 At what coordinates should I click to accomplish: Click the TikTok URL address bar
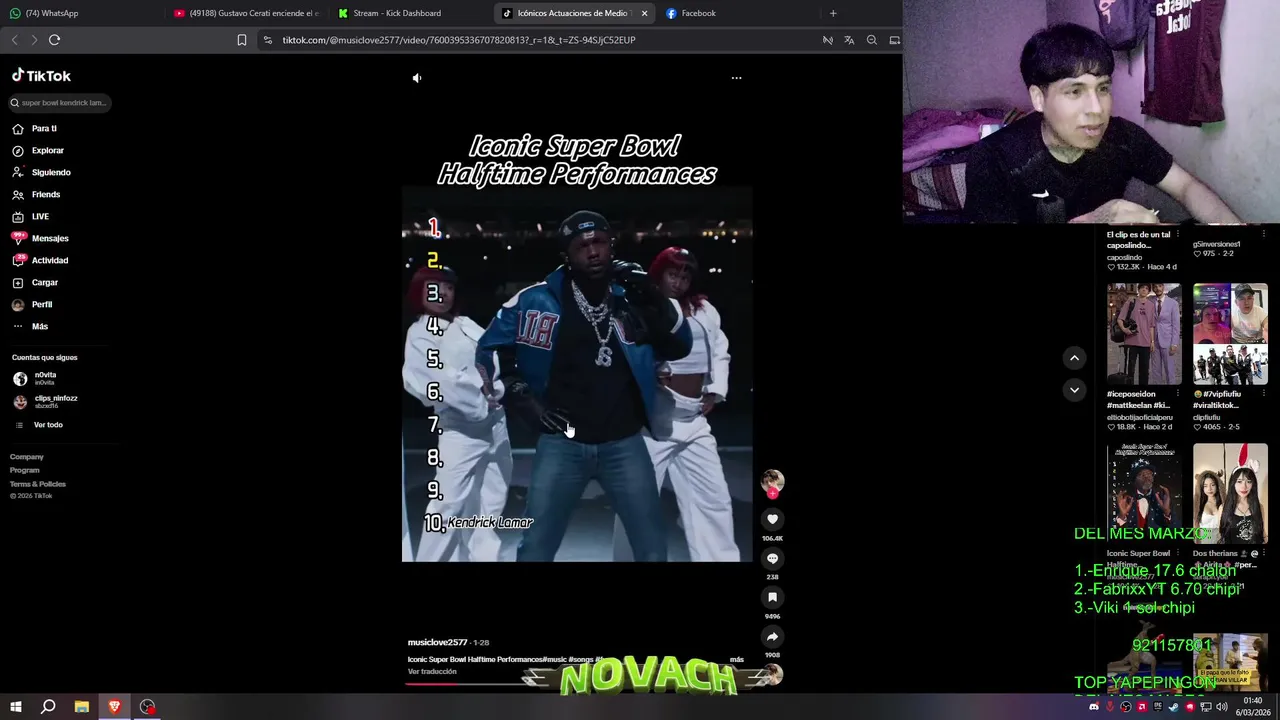[540, 40]
